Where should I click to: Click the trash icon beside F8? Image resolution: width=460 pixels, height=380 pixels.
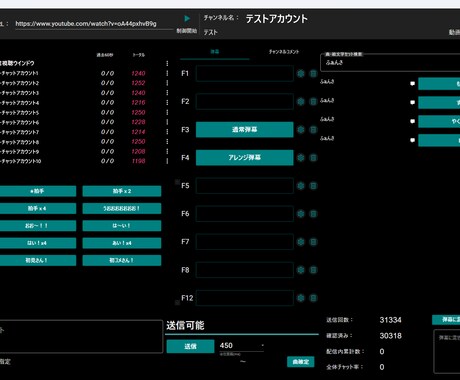(x=313, y=270)
